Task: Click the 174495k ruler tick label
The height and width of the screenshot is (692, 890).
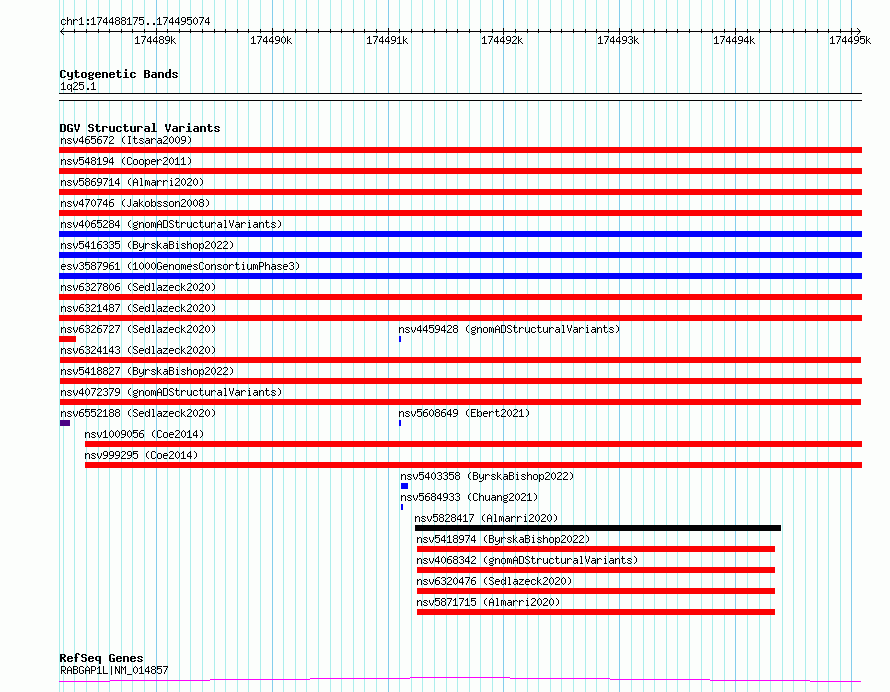Action: pyautogui.click(x=850, y=40)
